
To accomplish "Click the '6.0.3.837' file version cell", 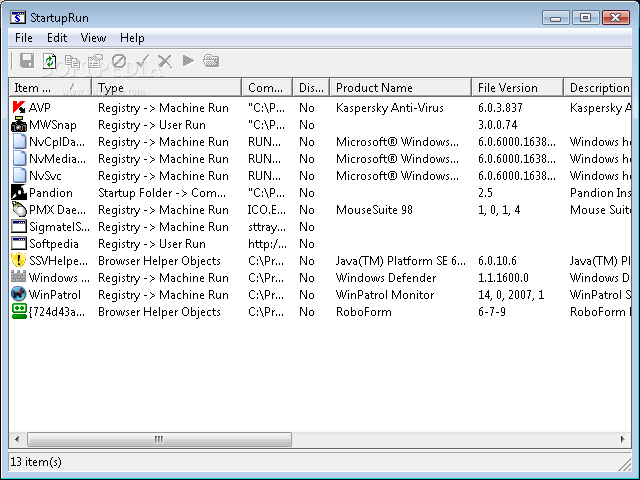I will click(x=500, y=108).
